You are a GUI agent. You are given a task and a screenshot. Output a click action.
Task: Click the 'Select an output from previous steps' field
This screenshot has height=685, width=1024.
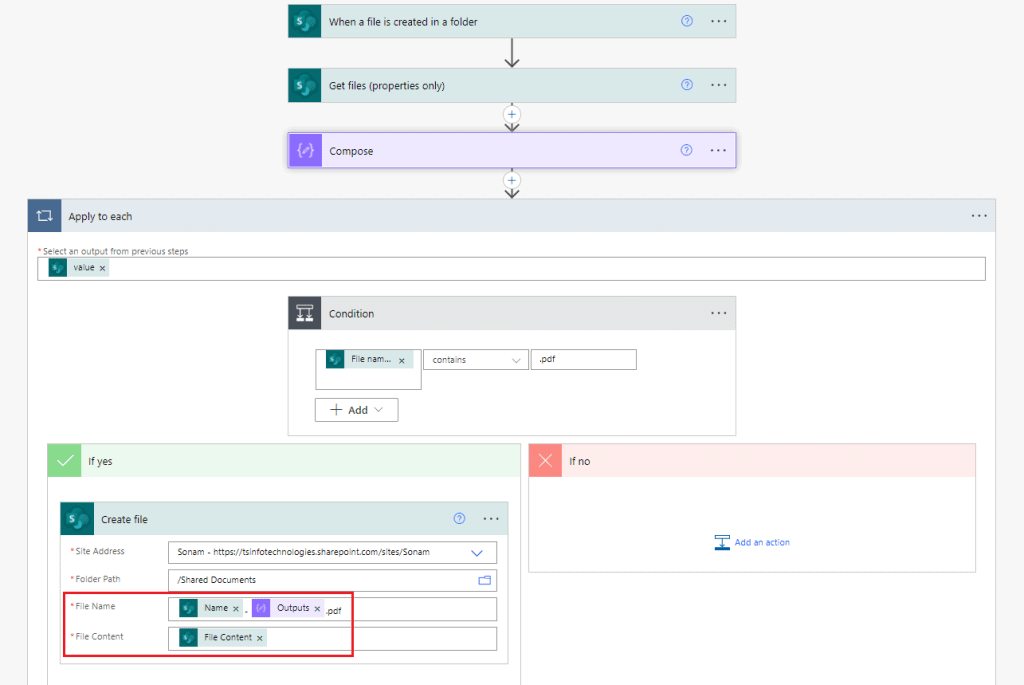(x=511, y=268)
